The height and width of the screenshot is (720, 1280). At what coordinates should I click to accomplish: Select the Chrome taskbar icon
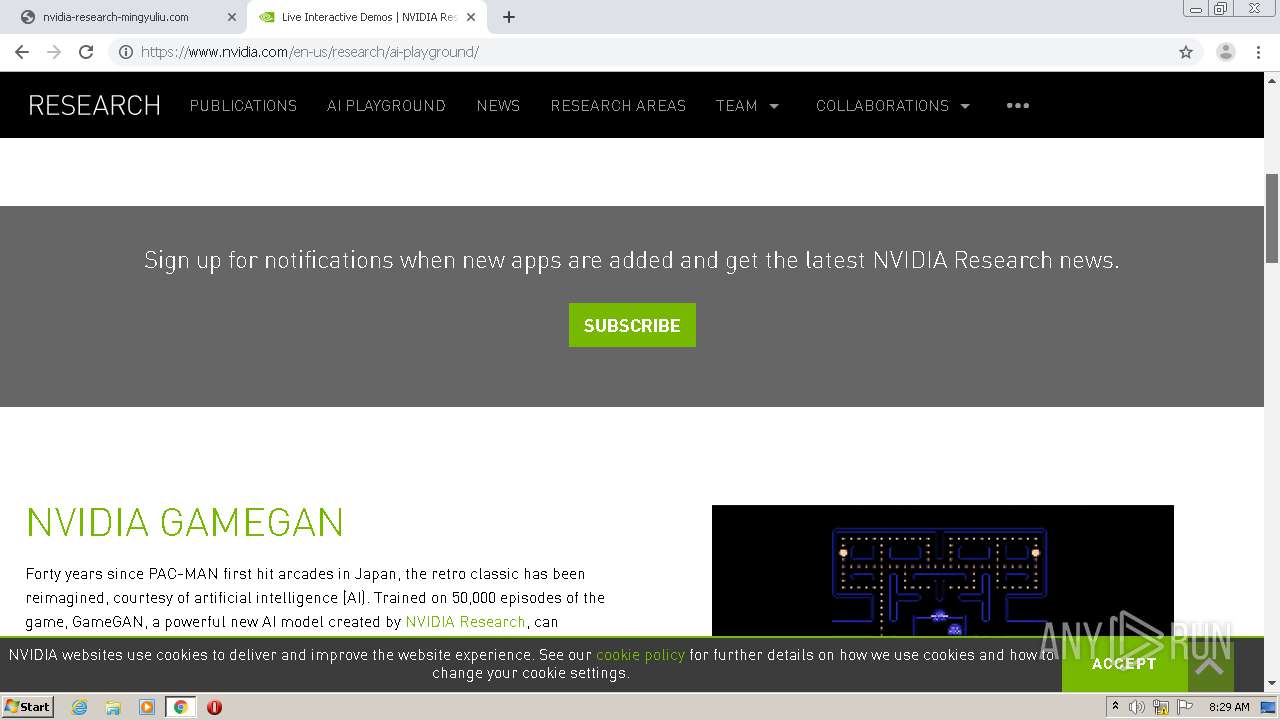180,707
